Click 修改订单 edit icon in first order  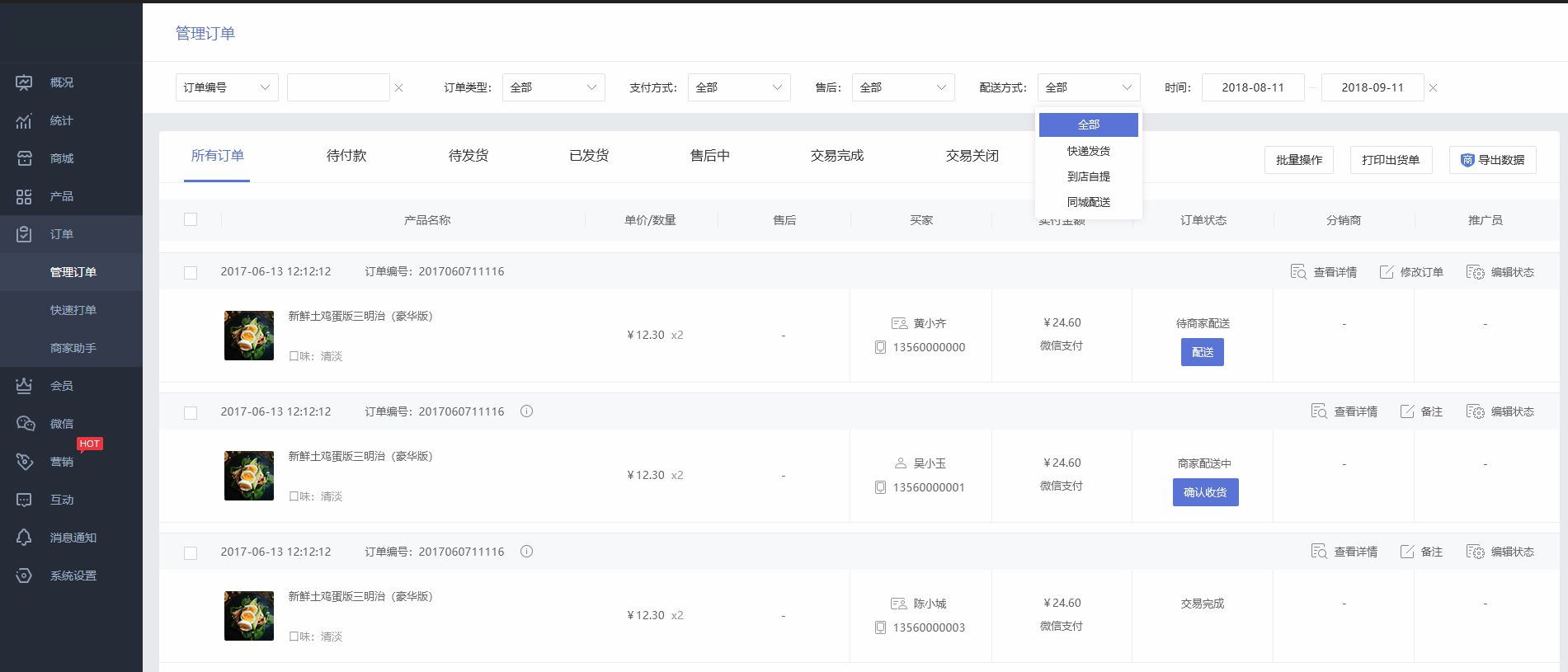tap(1387, 272)
